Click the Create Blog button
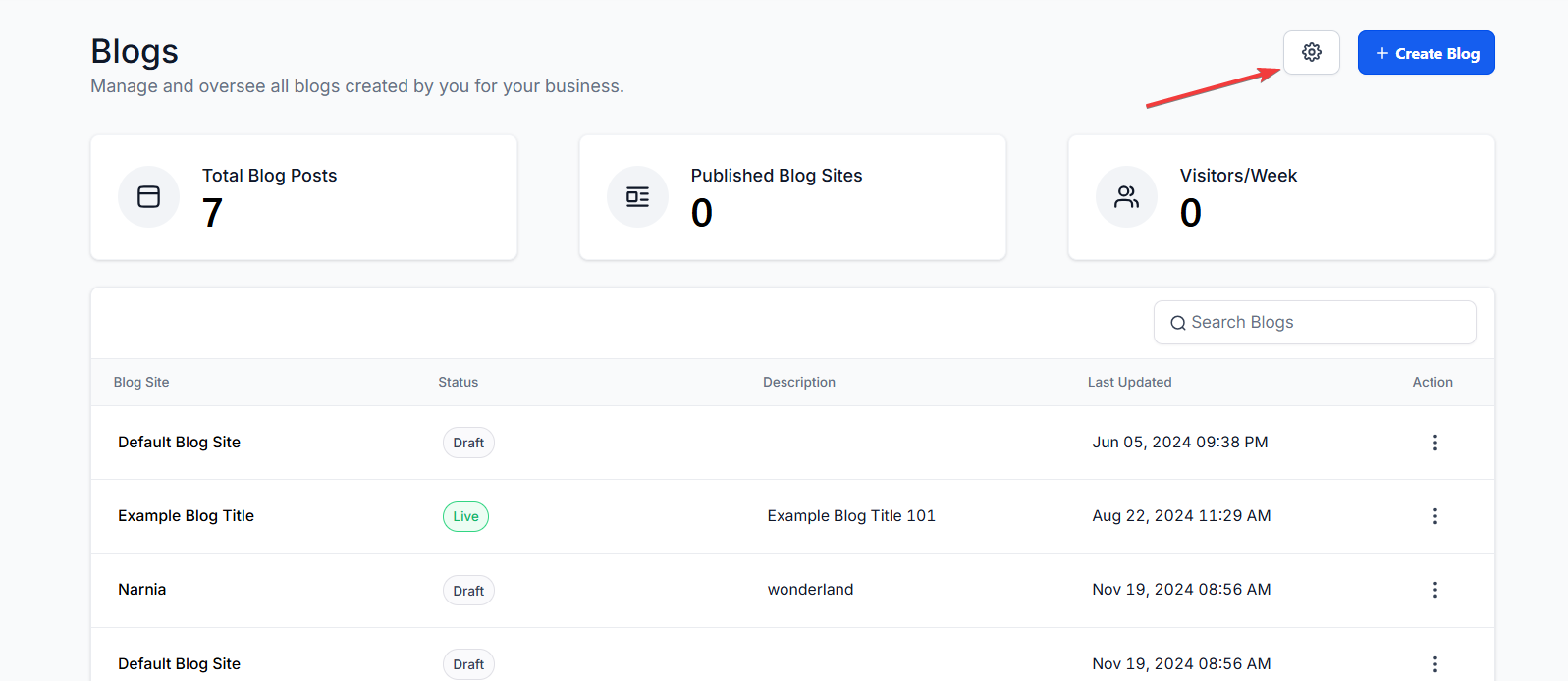1568x681 pixels. click(1426, 53)
